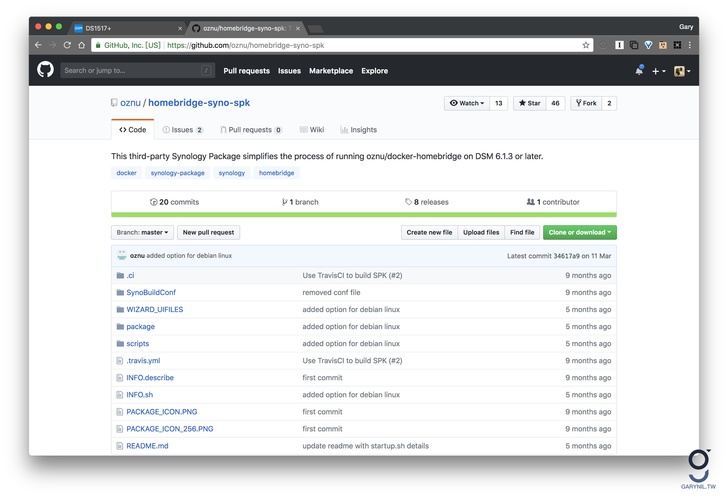Click the green language bar under stats
Screen dimensions: 728x497
coord(363,215)
